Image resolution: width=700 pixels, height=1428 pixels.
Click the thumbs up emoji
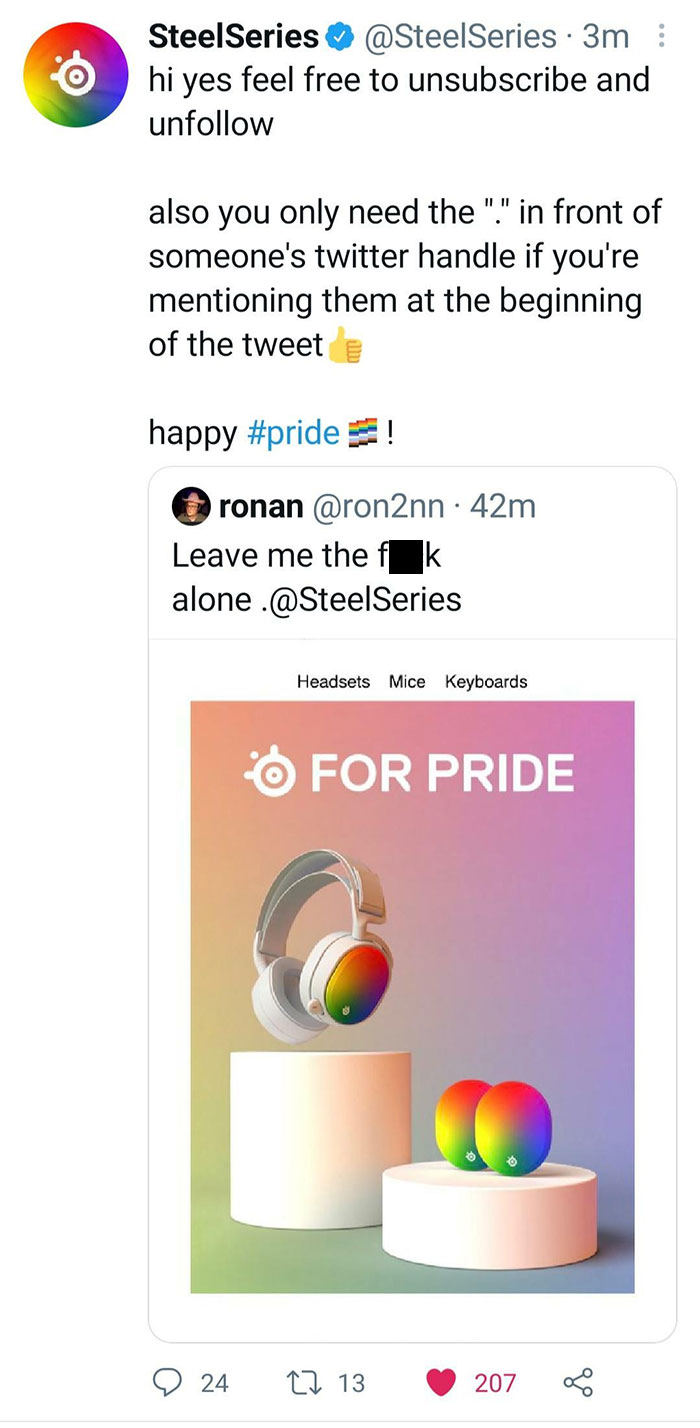(x=344, y=347)
